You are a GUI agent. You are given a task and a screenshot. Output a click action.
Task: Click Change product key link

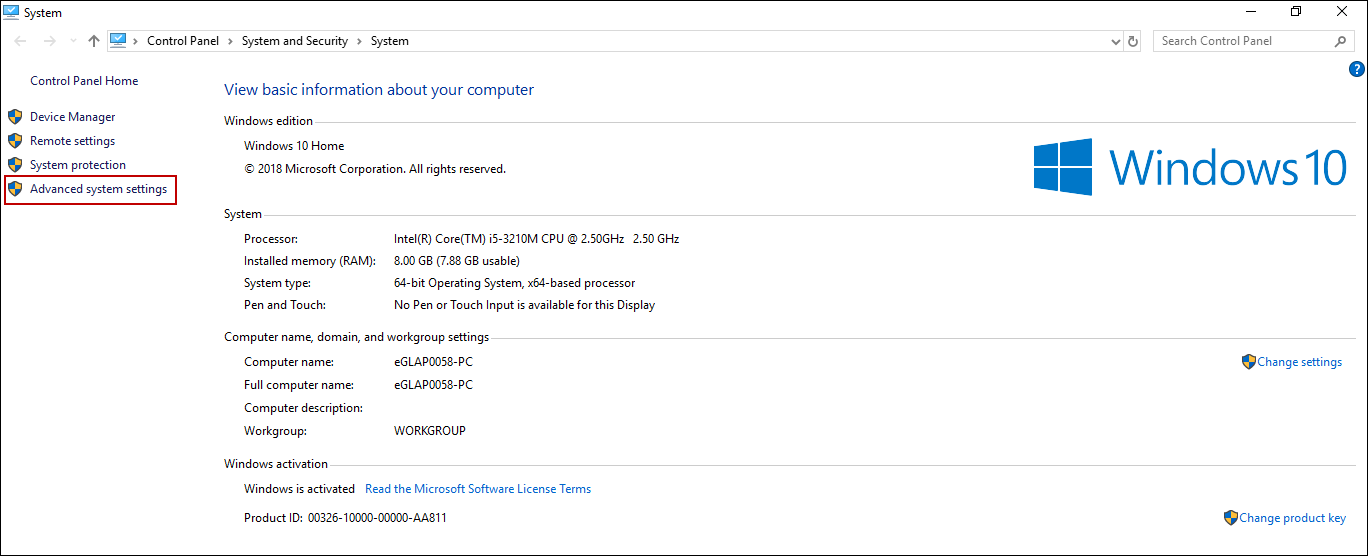tap(1292, 518)
